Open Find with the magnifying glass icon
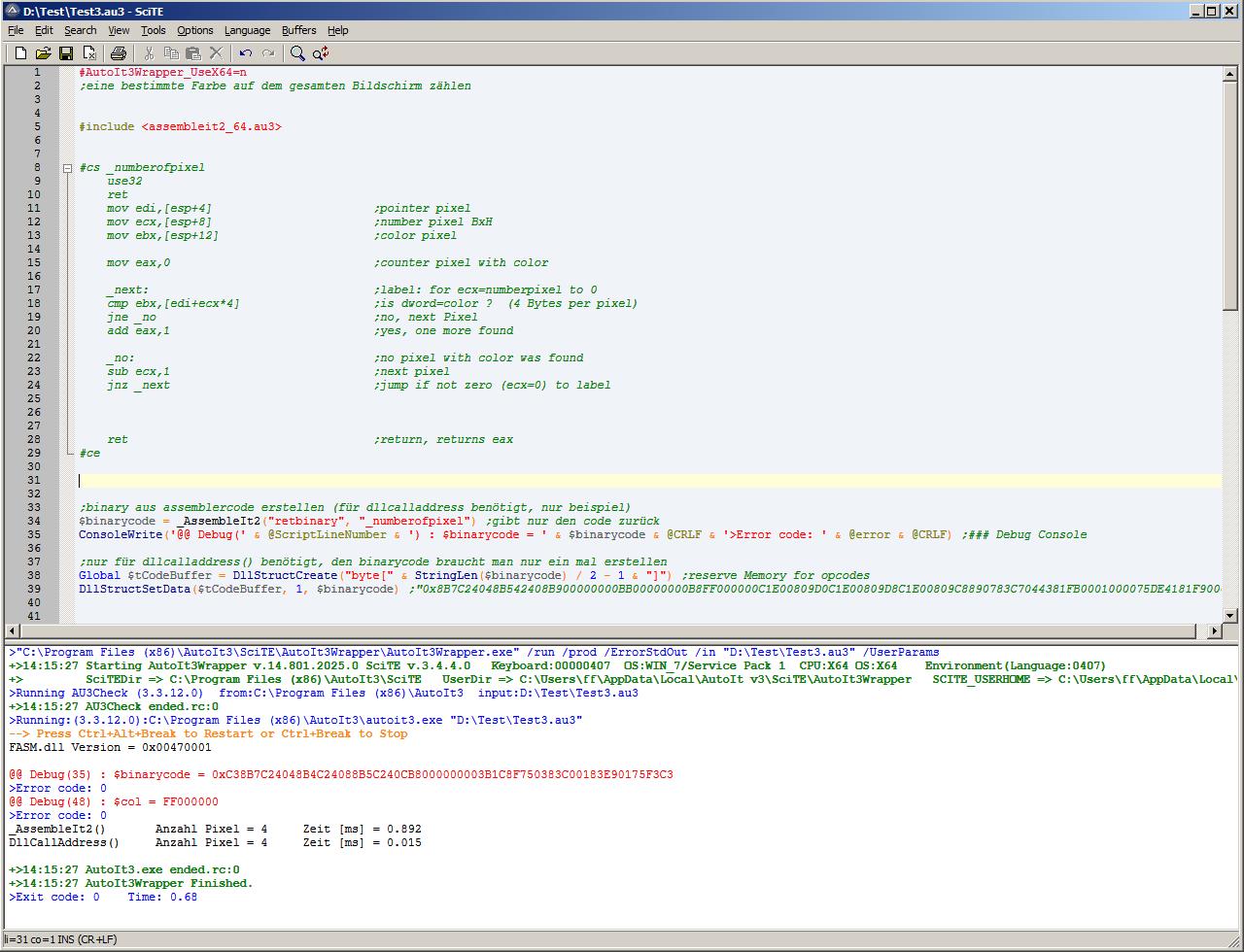This screenshot has height=952, width=1244. coord(297,53)
